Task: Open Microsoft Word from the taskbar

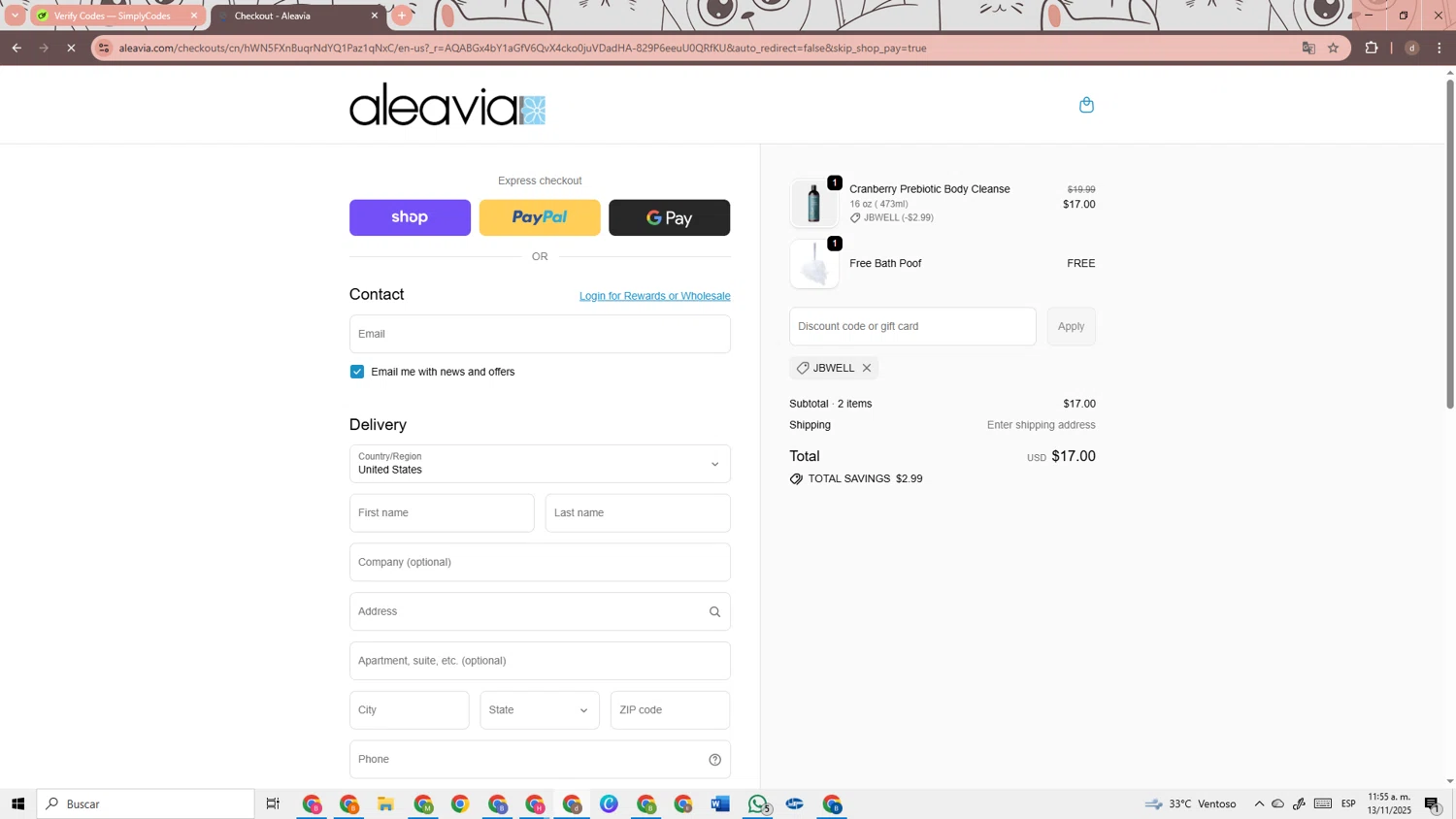Action: point(720,803)
